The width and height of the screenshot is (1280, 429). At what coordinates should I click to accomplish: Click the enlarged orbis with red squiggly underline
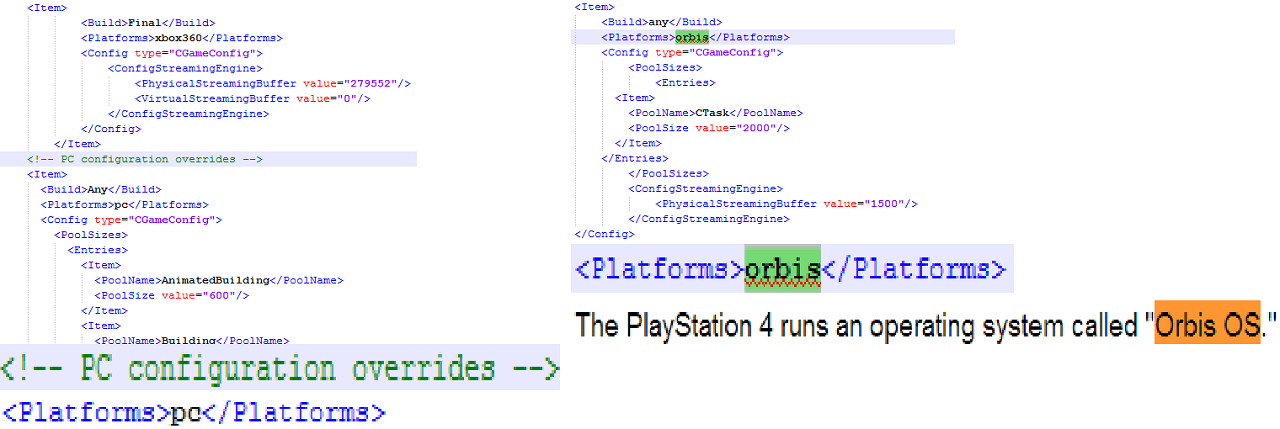pyautogui.click(x=782, y=269)
